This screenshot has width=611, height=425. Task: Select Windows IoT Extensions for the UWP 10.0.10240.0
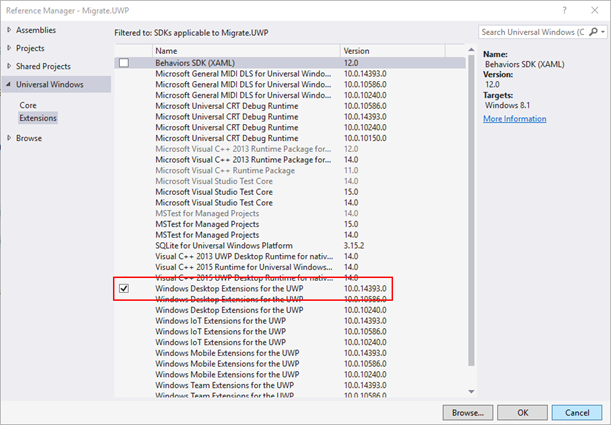(290, 342)
